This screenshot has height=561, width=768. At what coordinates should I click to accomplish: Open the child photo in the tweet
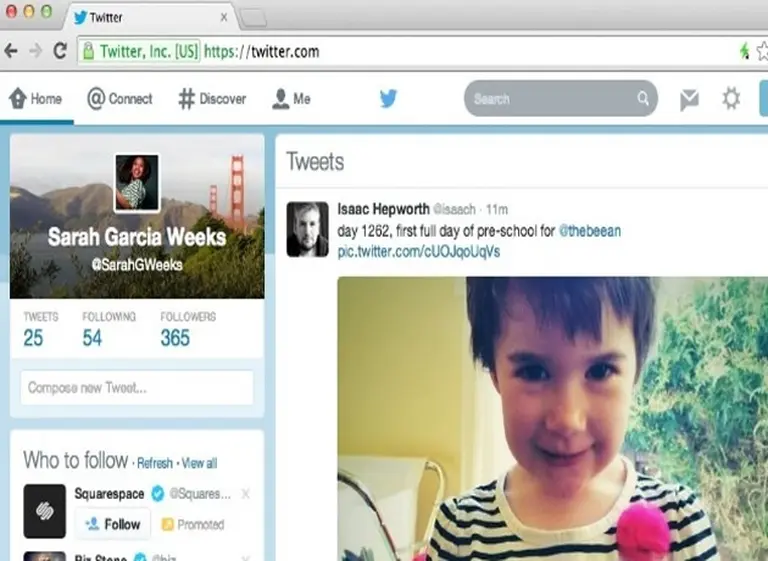(x=552, y=419)
